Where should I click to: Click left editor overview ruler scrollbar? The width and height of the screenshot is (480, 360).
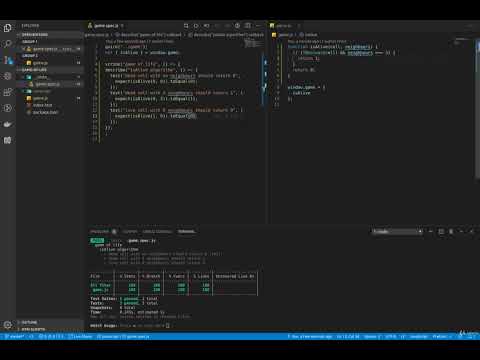[265, 80]
